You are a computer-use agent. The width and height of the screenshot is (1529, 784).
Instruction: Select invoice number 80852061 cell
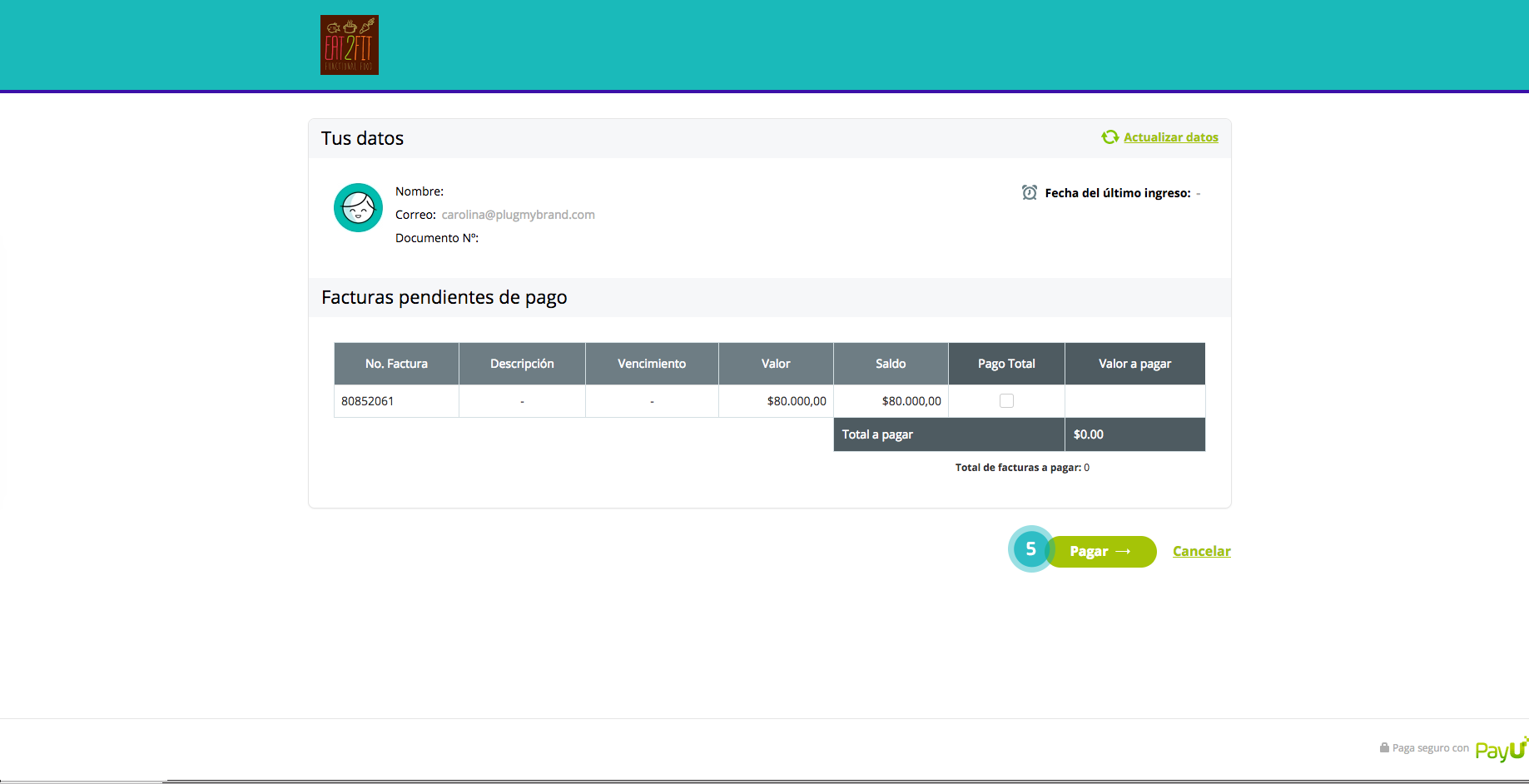(x=368, y=401)
